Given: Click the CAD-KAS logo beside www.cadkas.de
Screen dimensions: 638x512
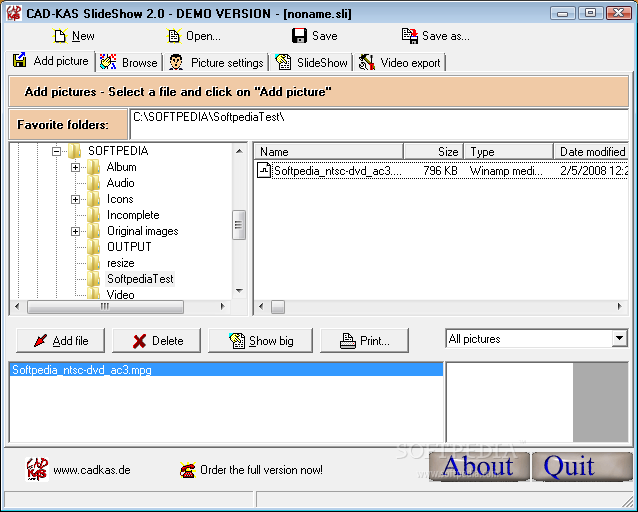Looking at the screenshot, I should (37, 469).
